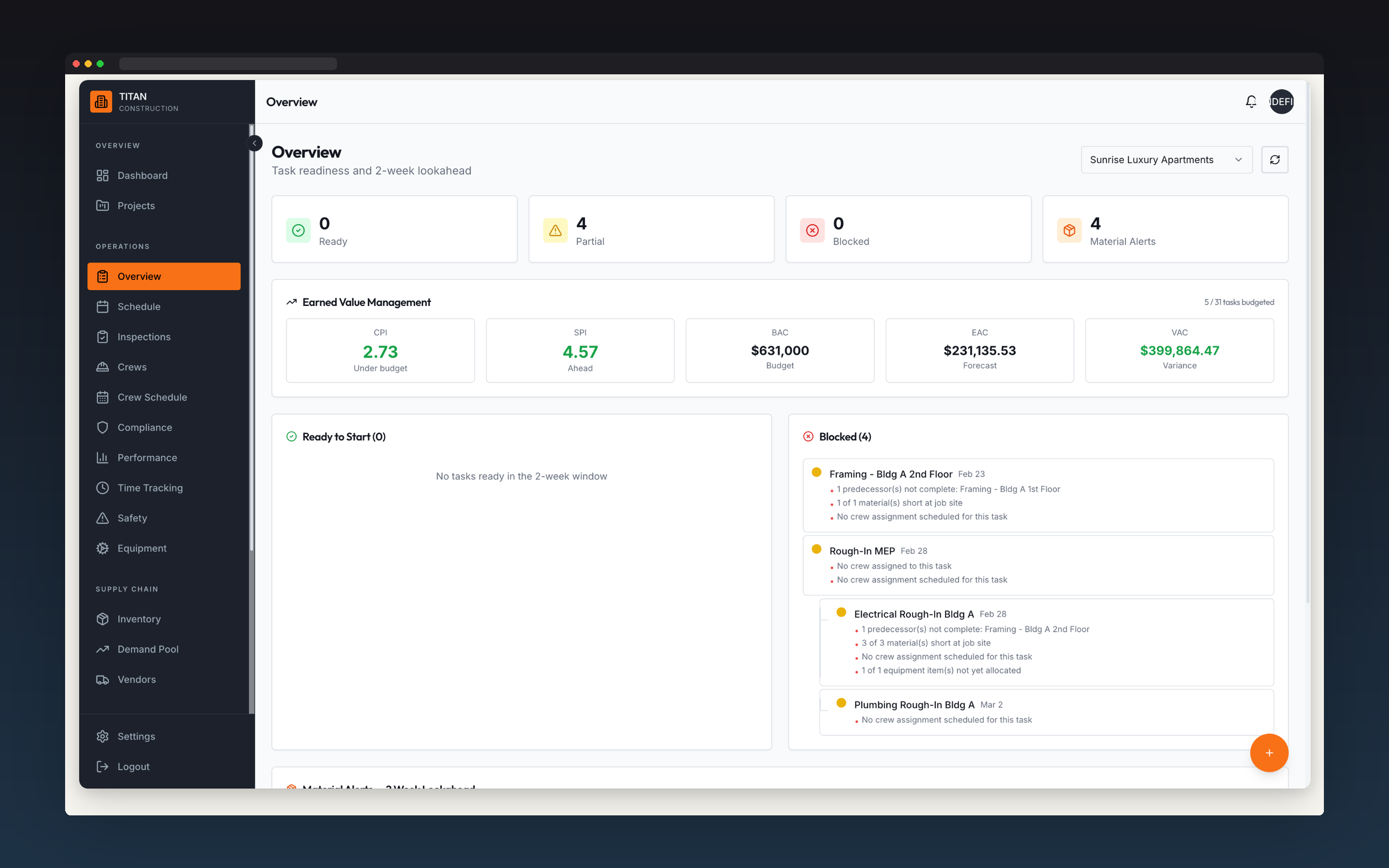
Task: Click the Ready to Start check icon
Action: point(291,436)
